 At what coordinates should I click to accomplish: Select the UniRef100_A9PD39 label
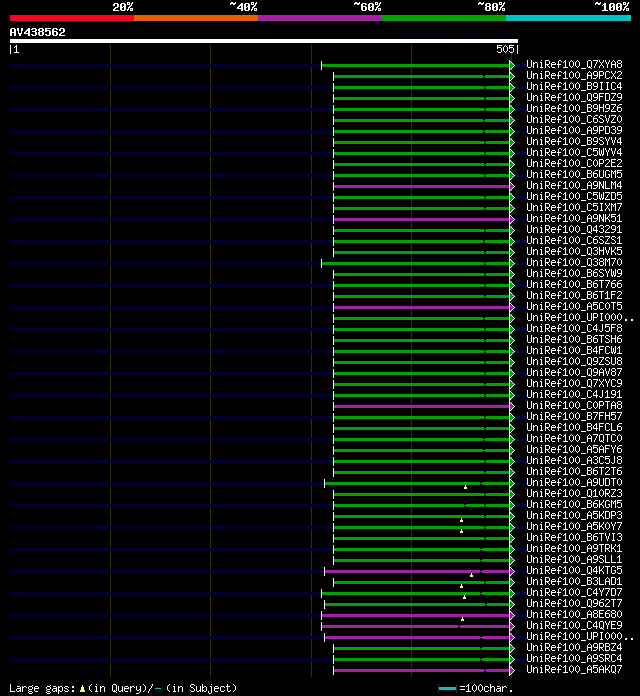574,130
